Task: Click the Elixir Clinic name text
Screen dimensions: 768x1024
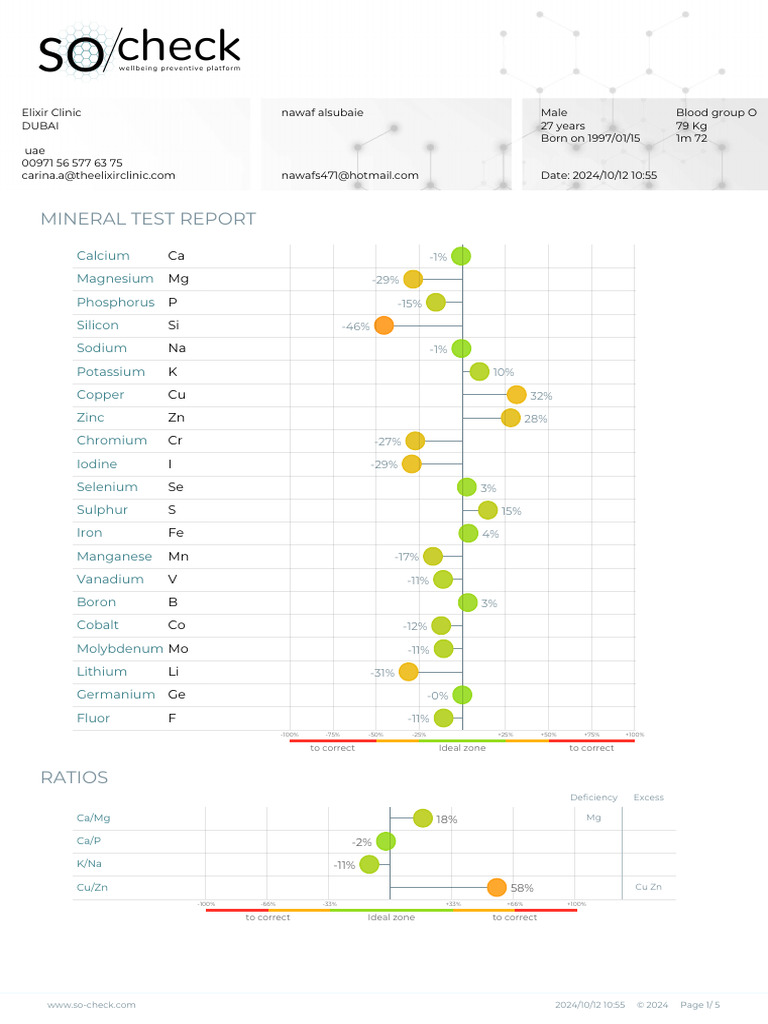Action: [52, 113]
